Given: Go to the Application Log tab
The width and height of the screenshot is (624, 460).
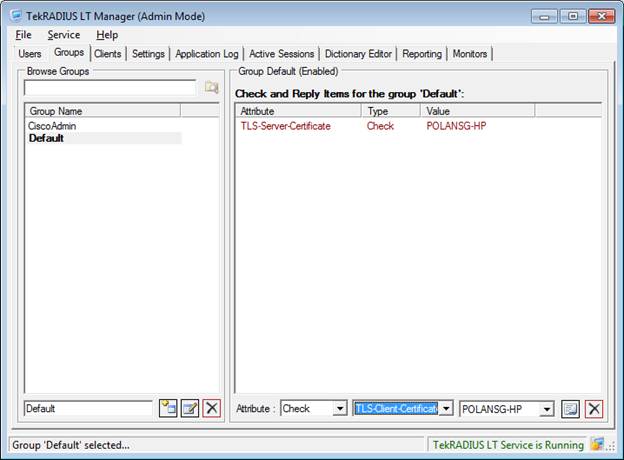Looking at the screenshot, I should (x=207, y=54).
